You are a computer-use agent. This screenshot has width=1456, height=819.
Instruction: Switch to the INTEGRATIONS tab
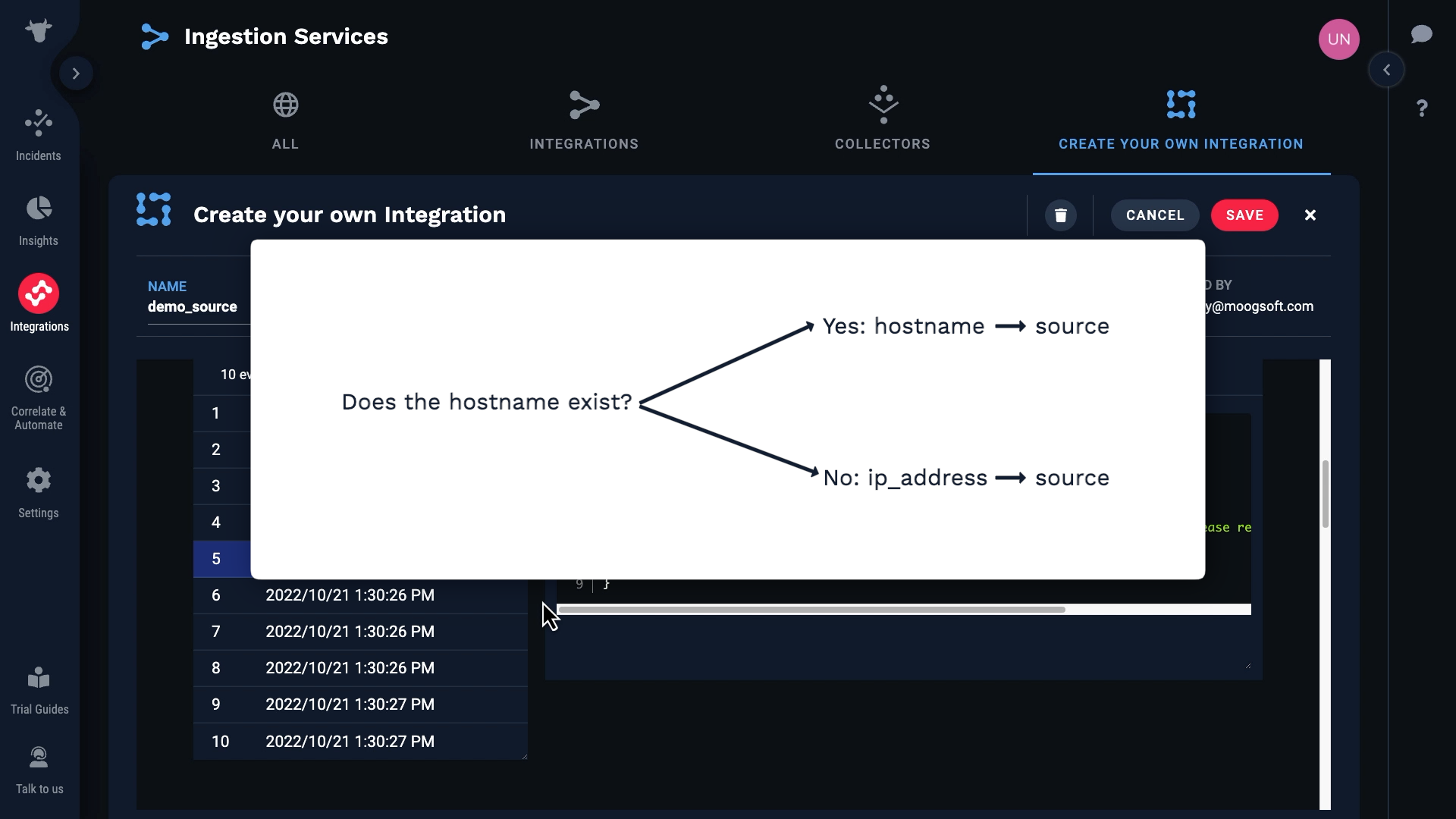[584, 121]
